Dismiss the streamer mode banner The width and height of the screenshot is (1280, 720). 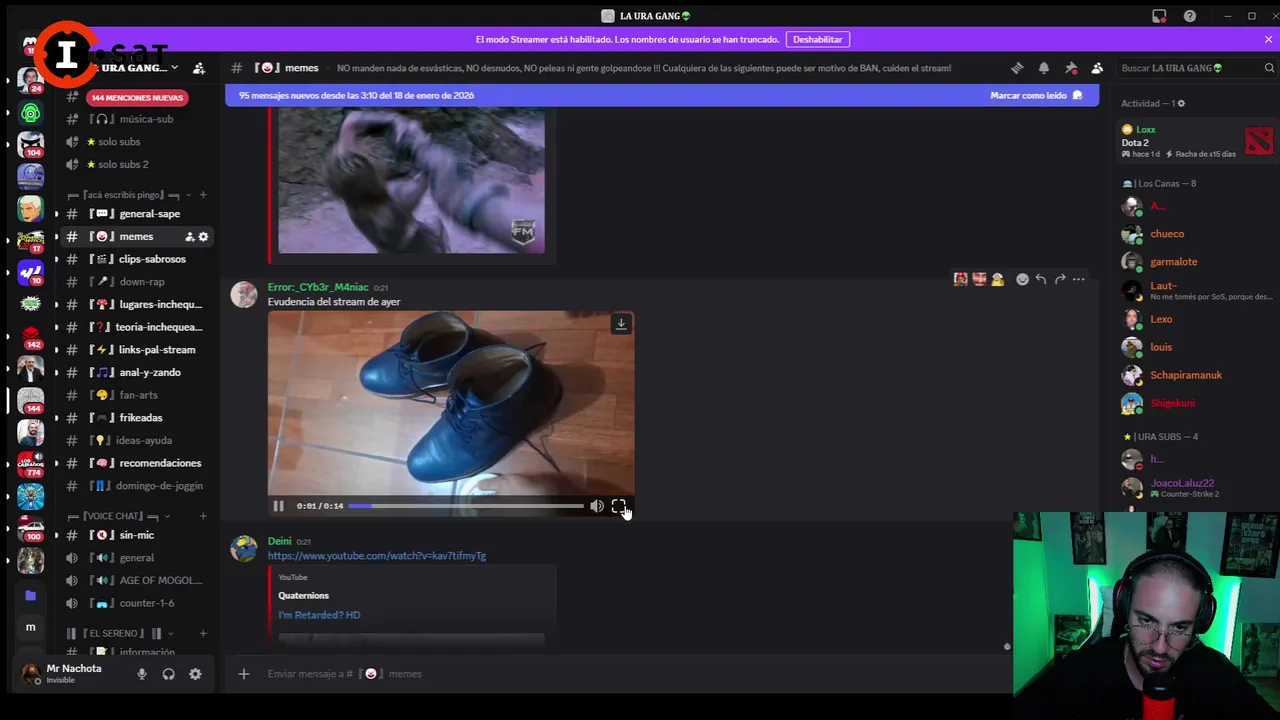[1268, 39]
